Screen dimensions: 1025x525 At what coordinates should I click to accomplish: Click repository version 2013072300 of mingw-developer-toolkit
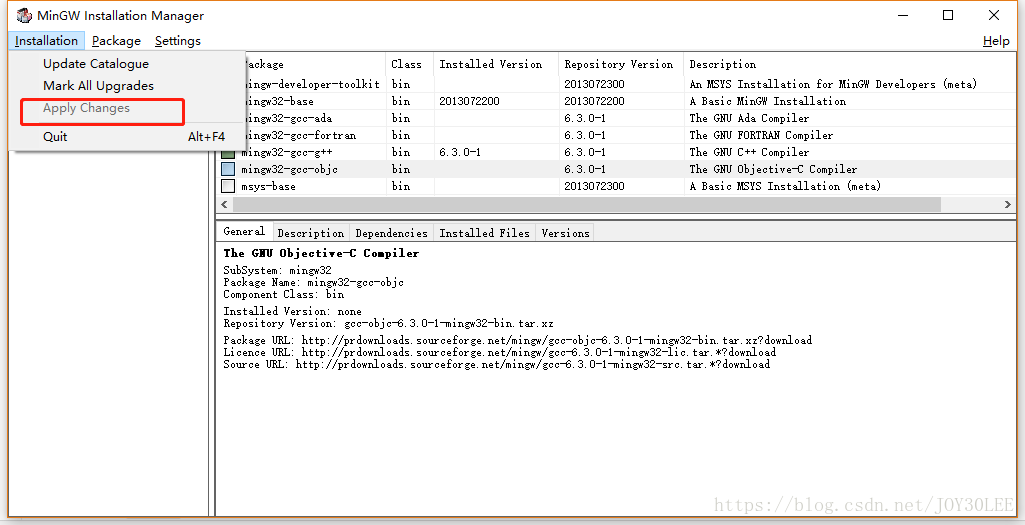[594, 84]
